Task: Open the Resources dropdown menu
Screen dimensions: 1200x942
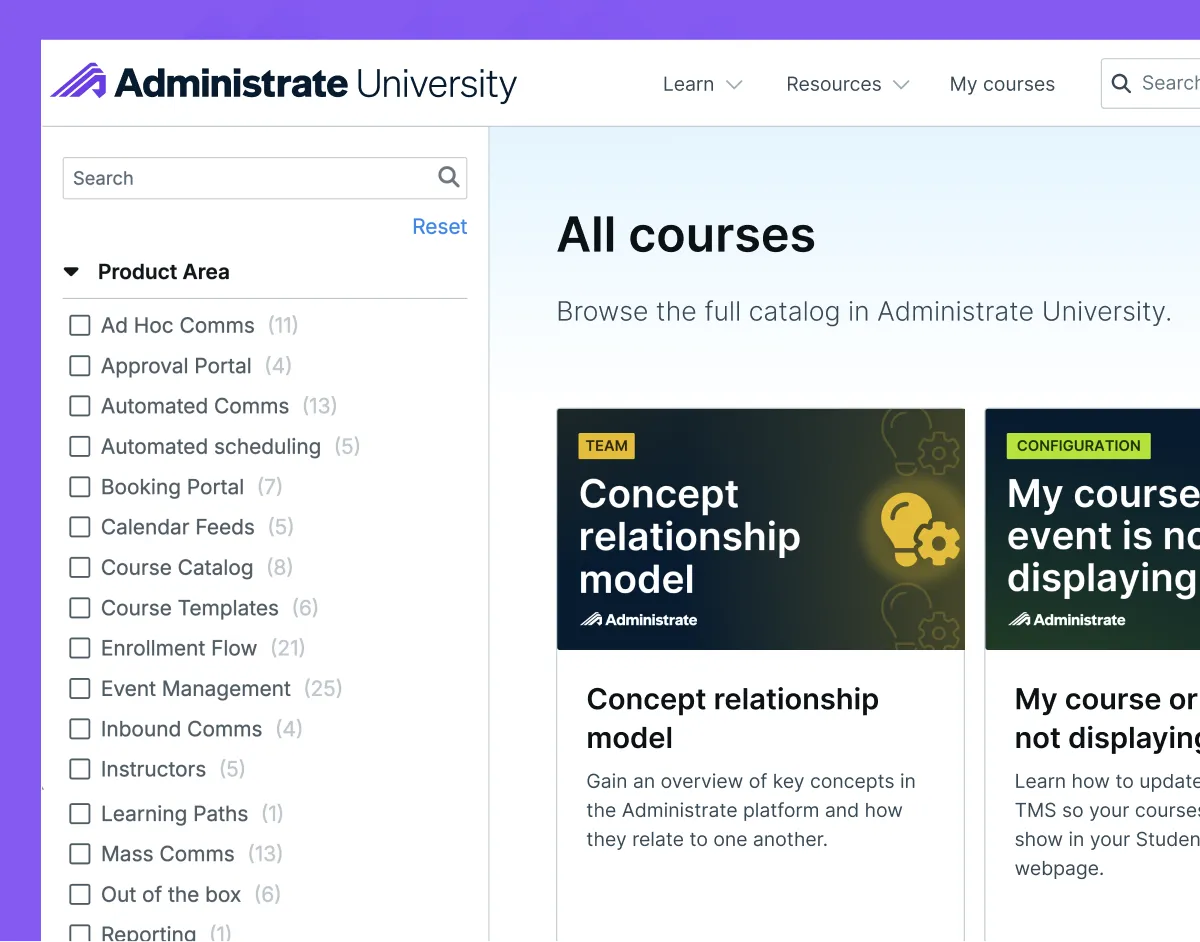Action: coord(848,84)
